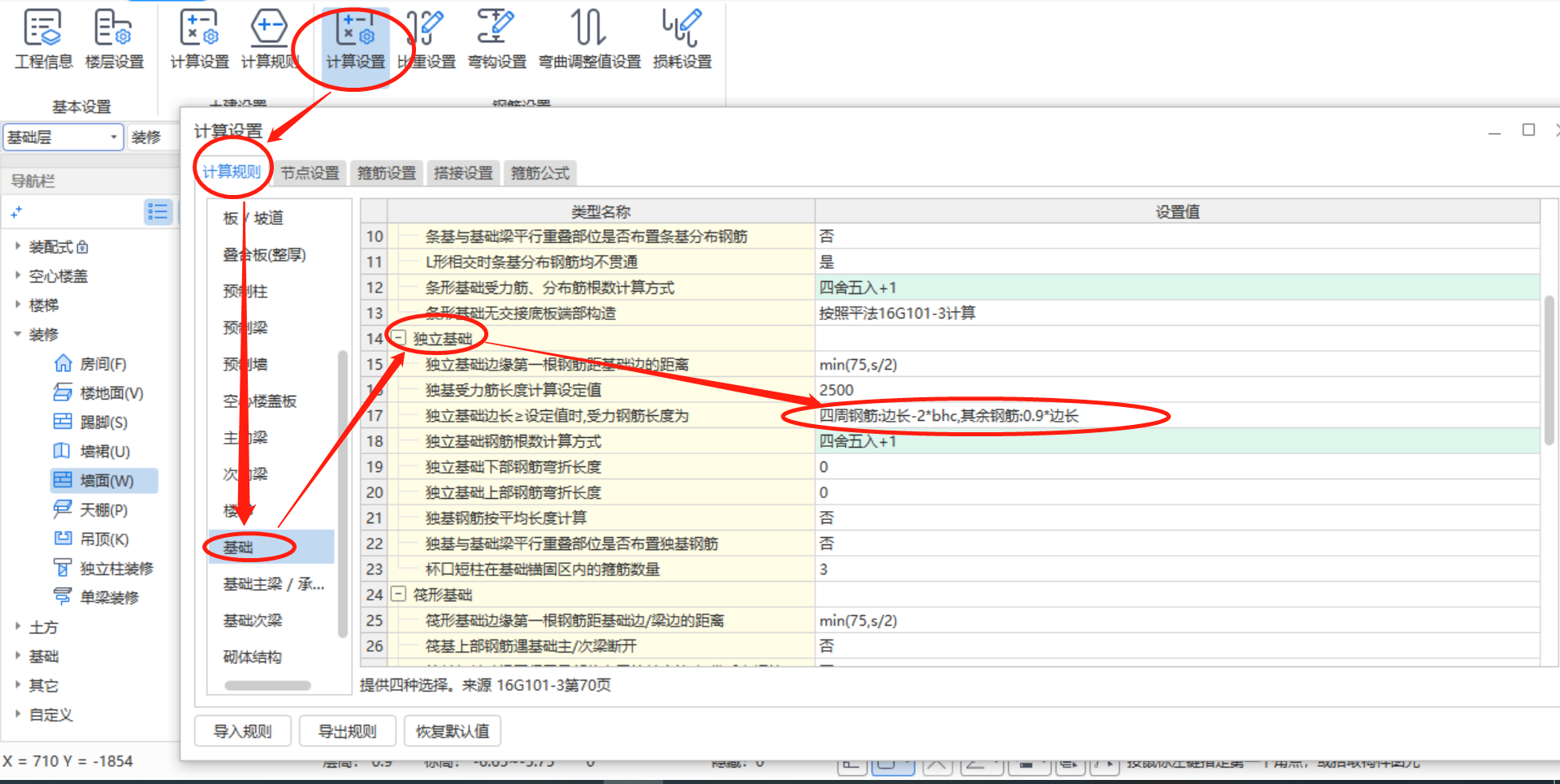
Task: Click the add sparkle icon in navigation bar
Action: [16, 212]
